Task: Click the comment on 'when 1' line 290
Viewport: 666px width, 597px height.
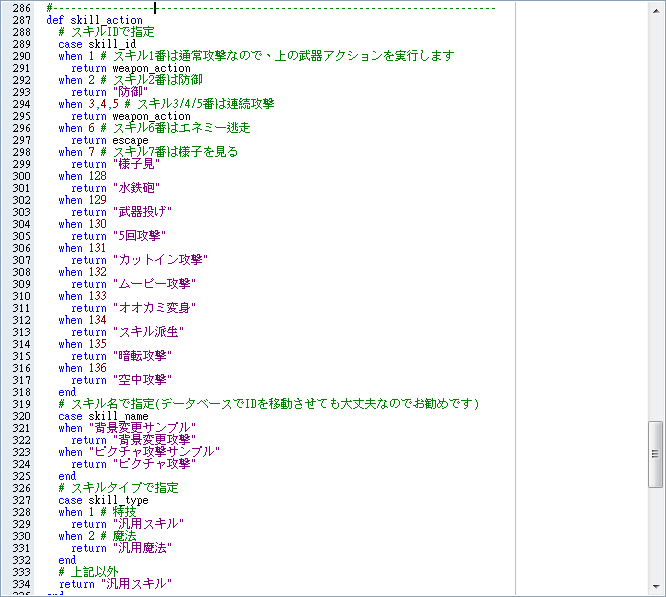Action: pyautogui.click(x=277, y=56)
